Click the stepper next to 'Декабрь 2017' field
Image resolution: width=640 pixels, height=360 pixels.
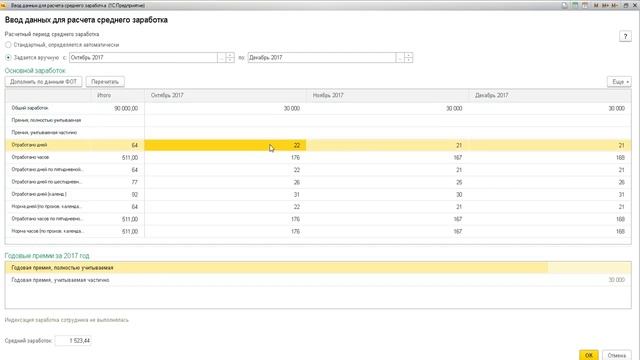click(x=408, y=58)
